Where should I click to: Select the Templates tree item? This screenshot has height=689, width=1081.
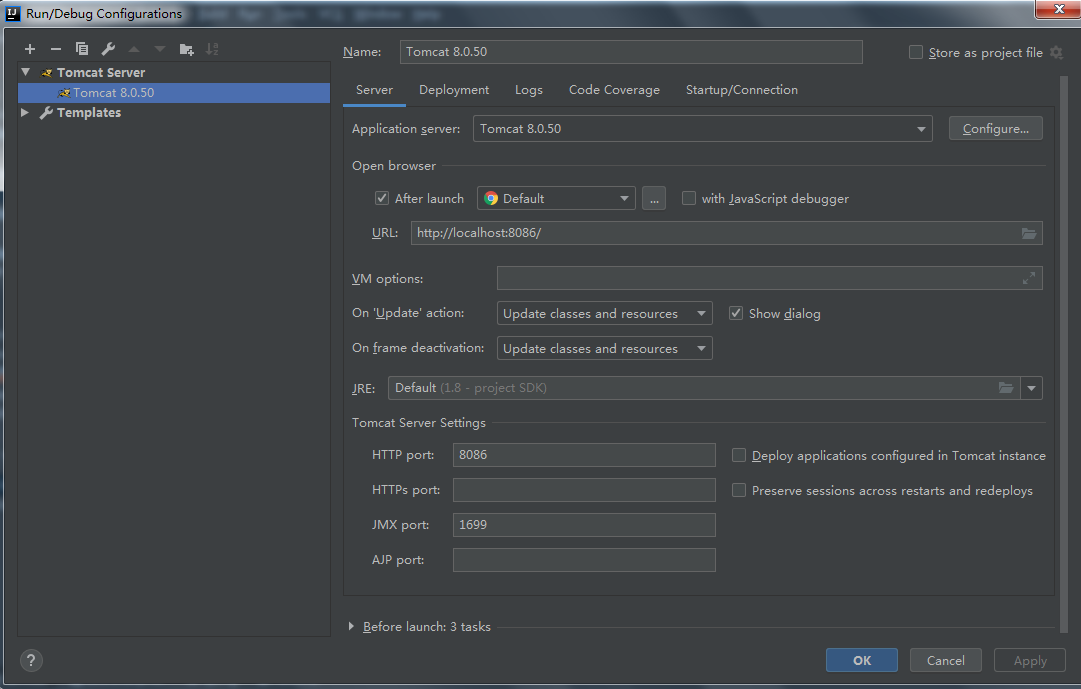[88, 112]
